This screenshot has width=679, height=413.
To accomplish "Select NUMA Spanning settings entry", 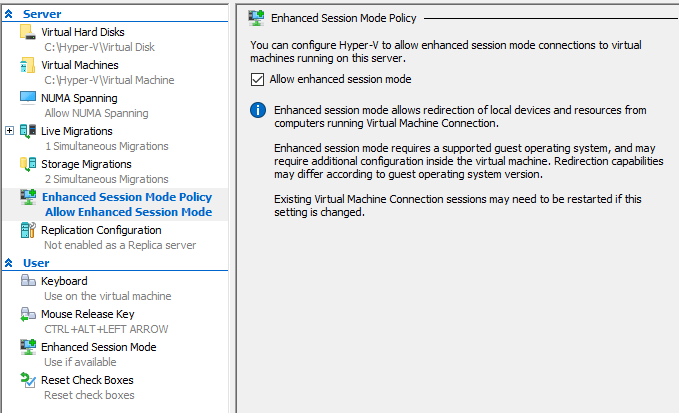I will tap(79, 98).
